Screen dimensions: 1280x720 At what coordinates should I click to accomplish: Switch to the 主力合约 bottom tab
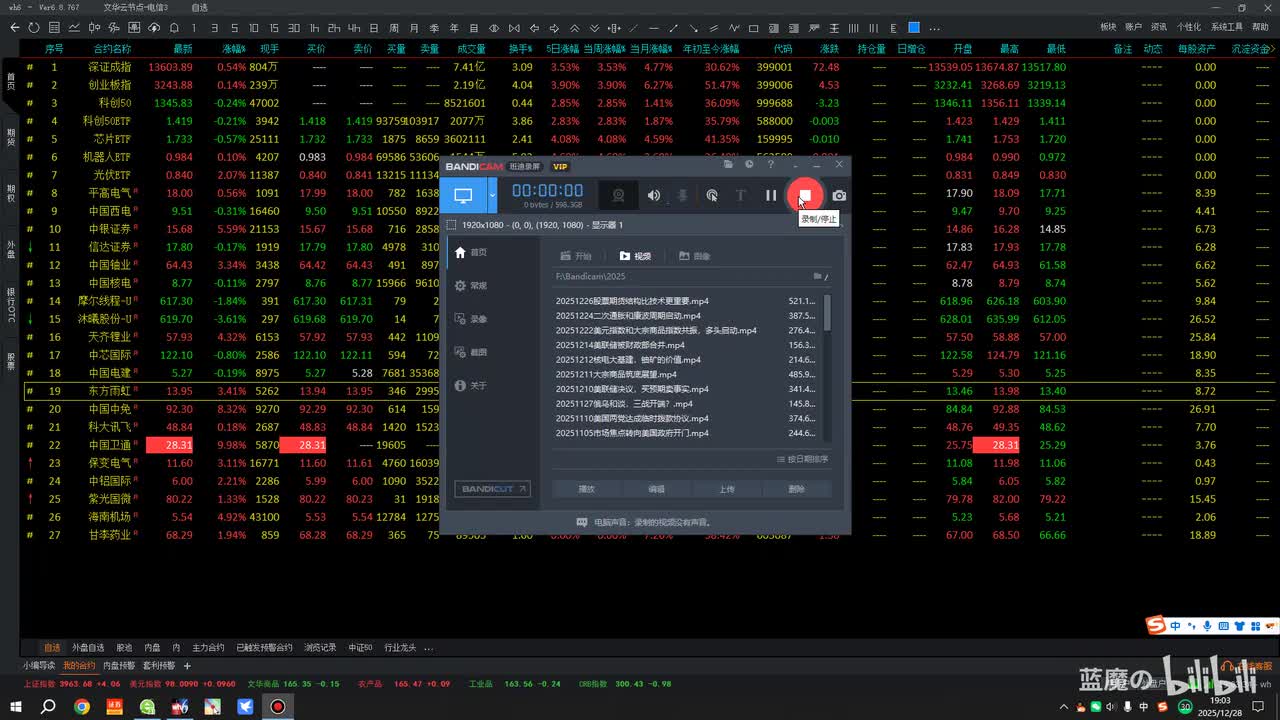pos(208,648)
